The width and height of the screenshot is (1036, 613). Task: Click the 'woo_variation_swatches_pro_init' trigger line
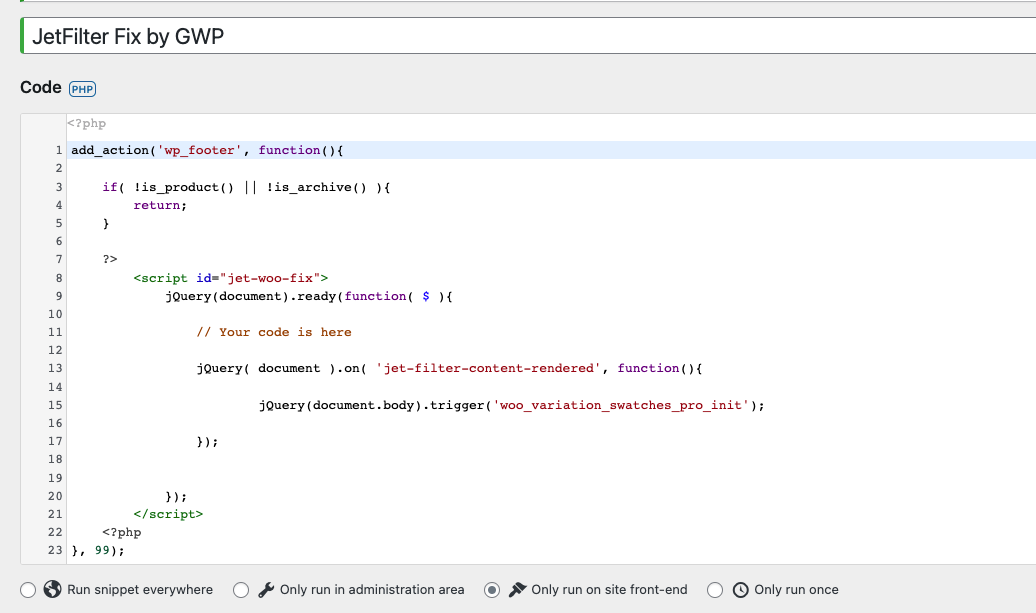click(511, 405)
